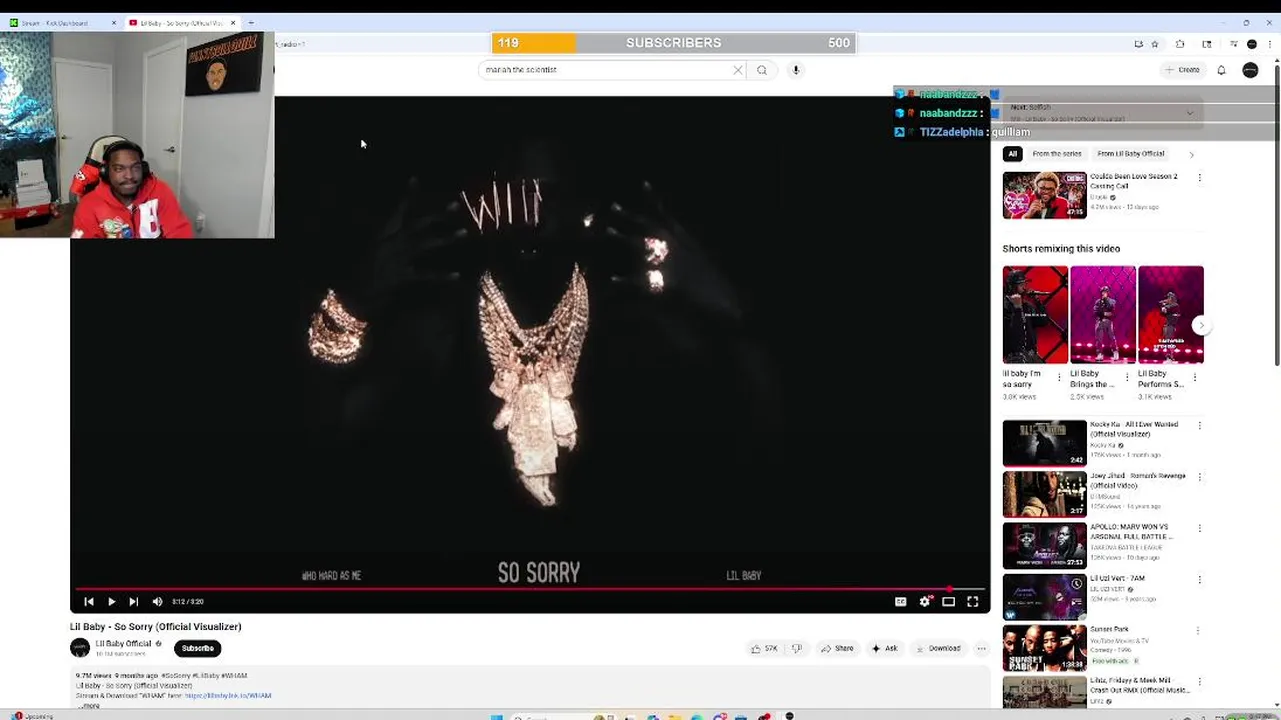Clear the search box with the X
Screen dimensions: 1281x720
click(738, 70)
